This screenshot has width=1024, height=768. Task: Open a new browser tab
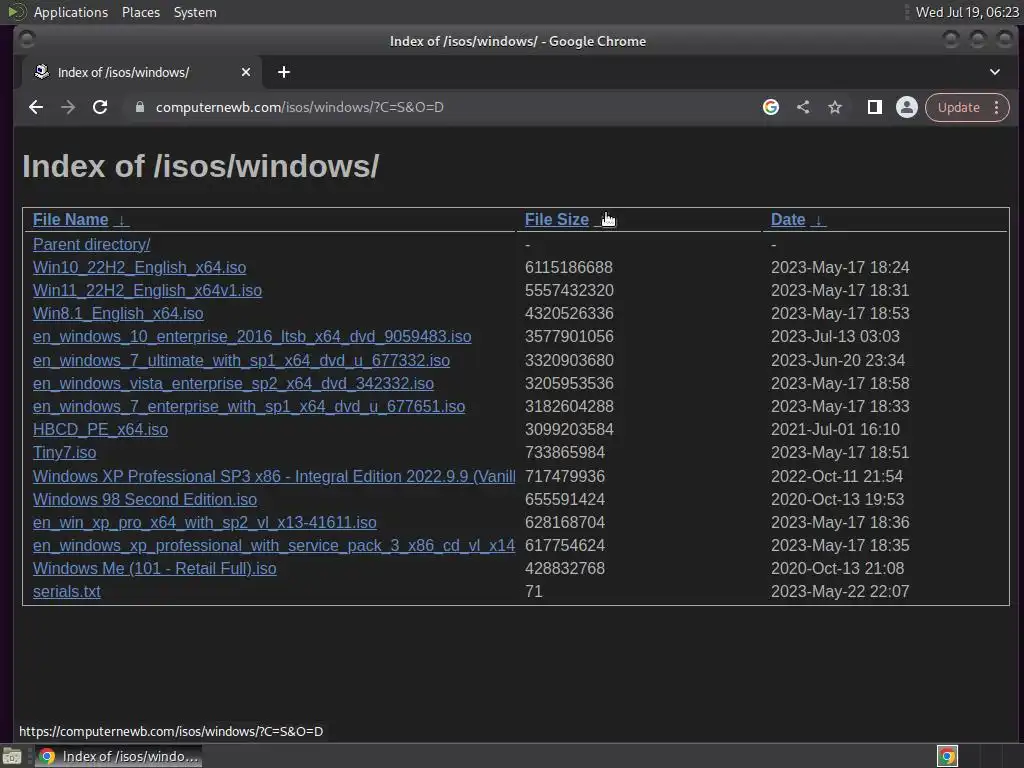(x=283, y=72)
